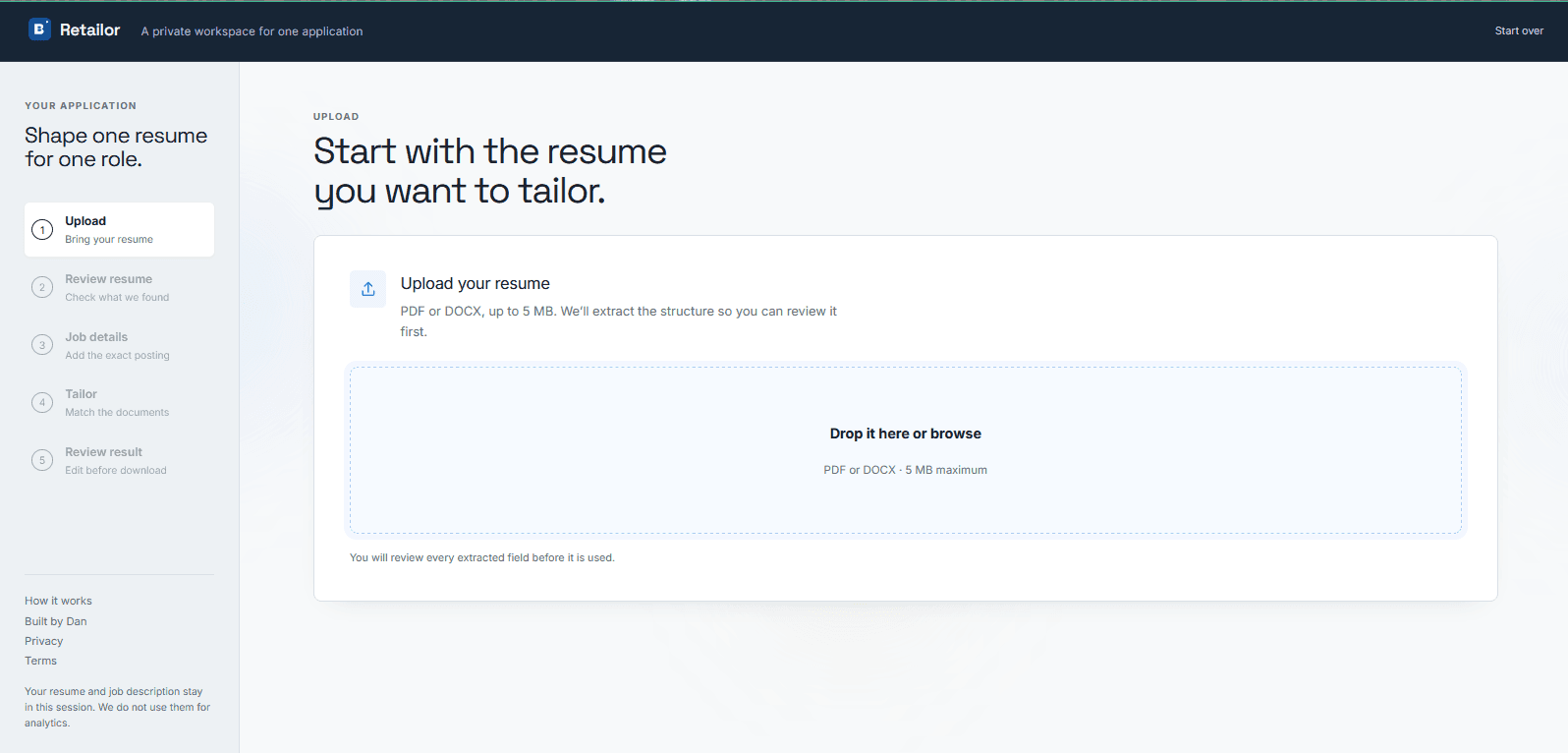Go to the Job details step
Screen dimensions: 1568x753
[119, 345]
